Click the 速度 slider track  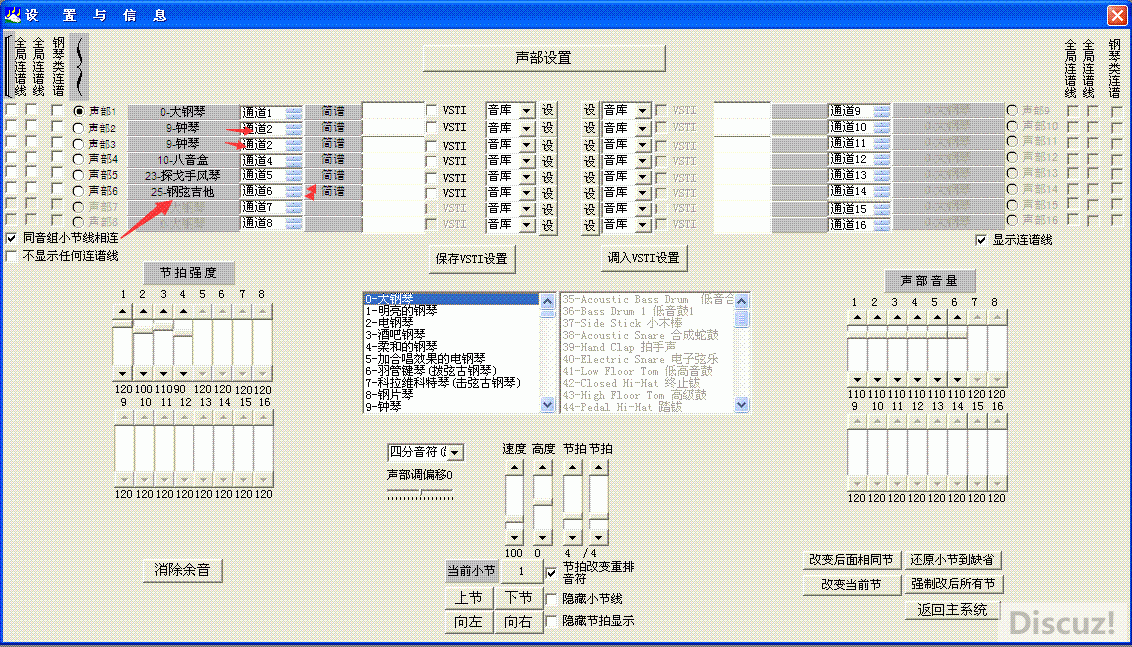coord(514,502)
